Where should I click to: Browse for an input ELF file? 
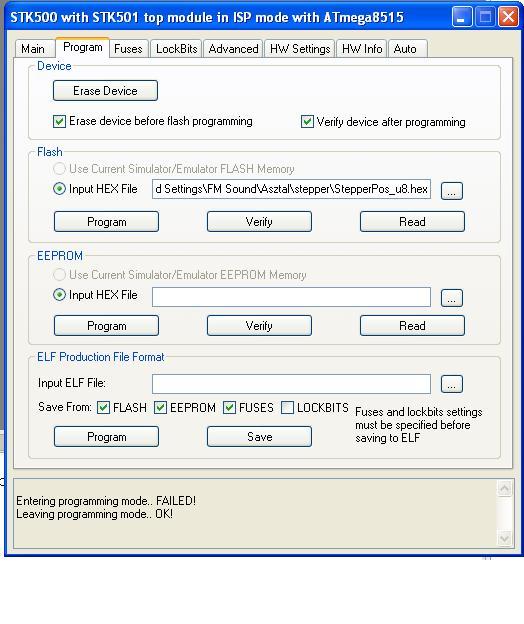point(452,384)
